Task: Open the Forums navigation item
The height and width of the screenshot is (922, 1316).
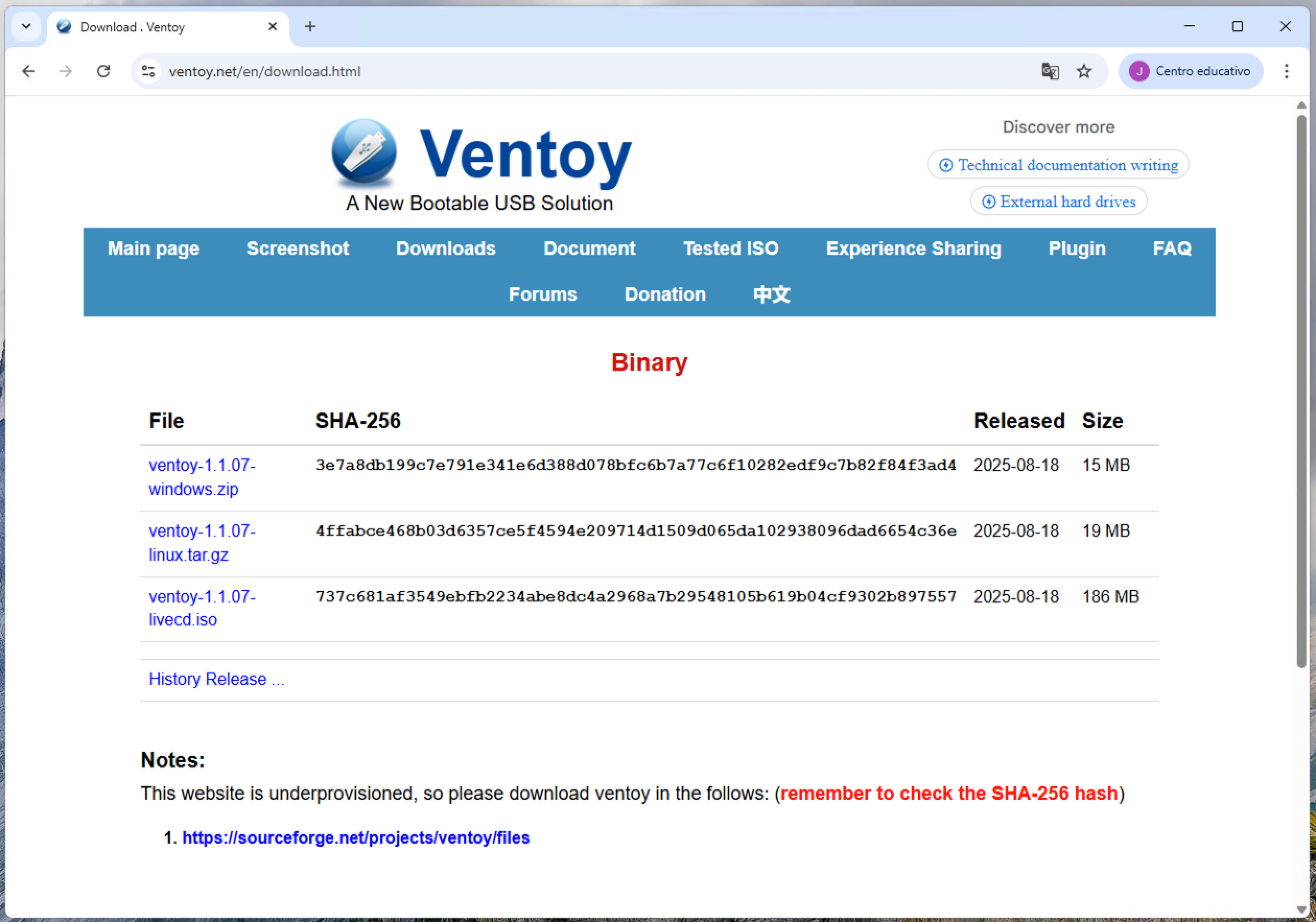Action: 543,294
